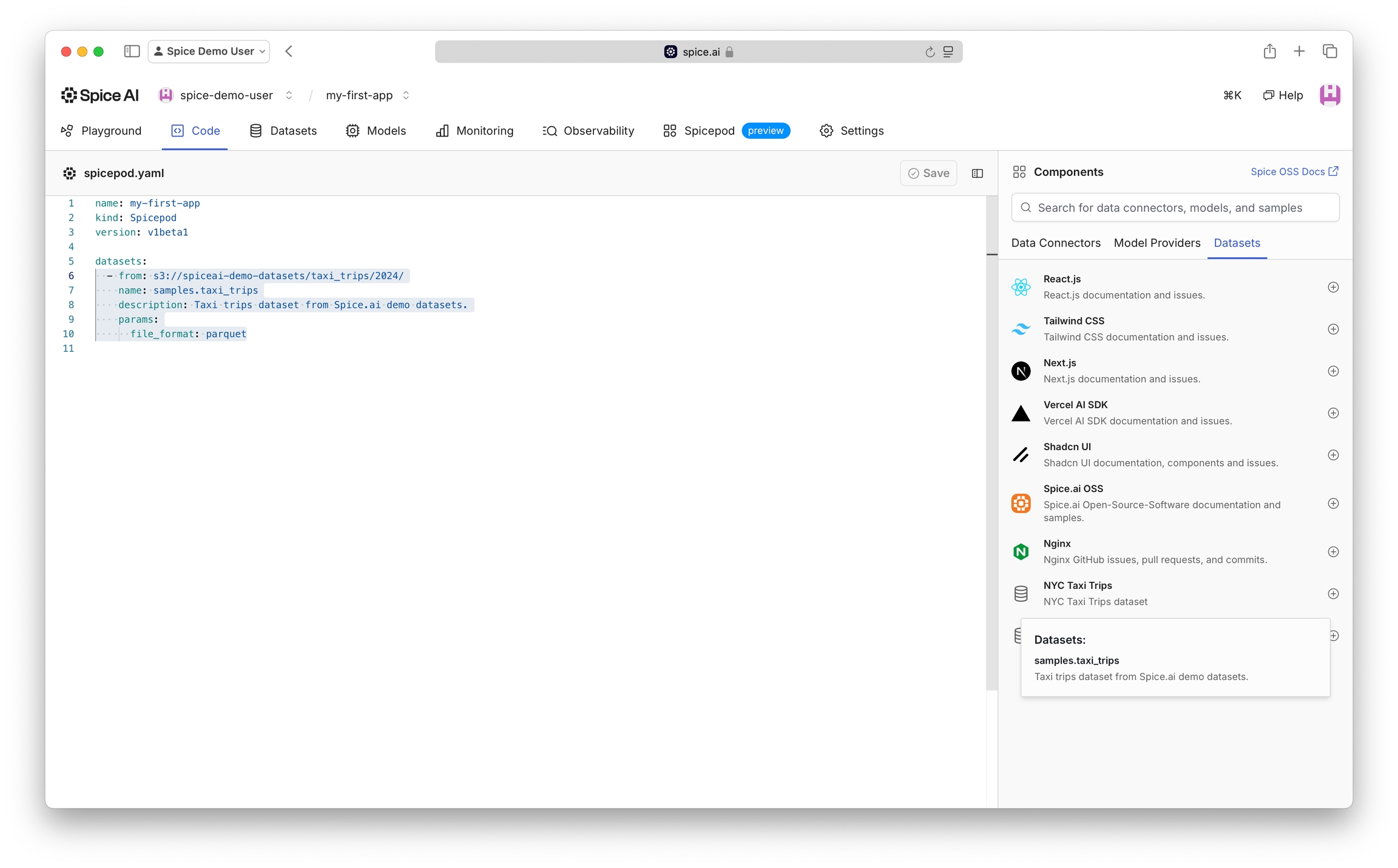
Task: Expand the my-first-app app switcher
Action: coord(406,95)
